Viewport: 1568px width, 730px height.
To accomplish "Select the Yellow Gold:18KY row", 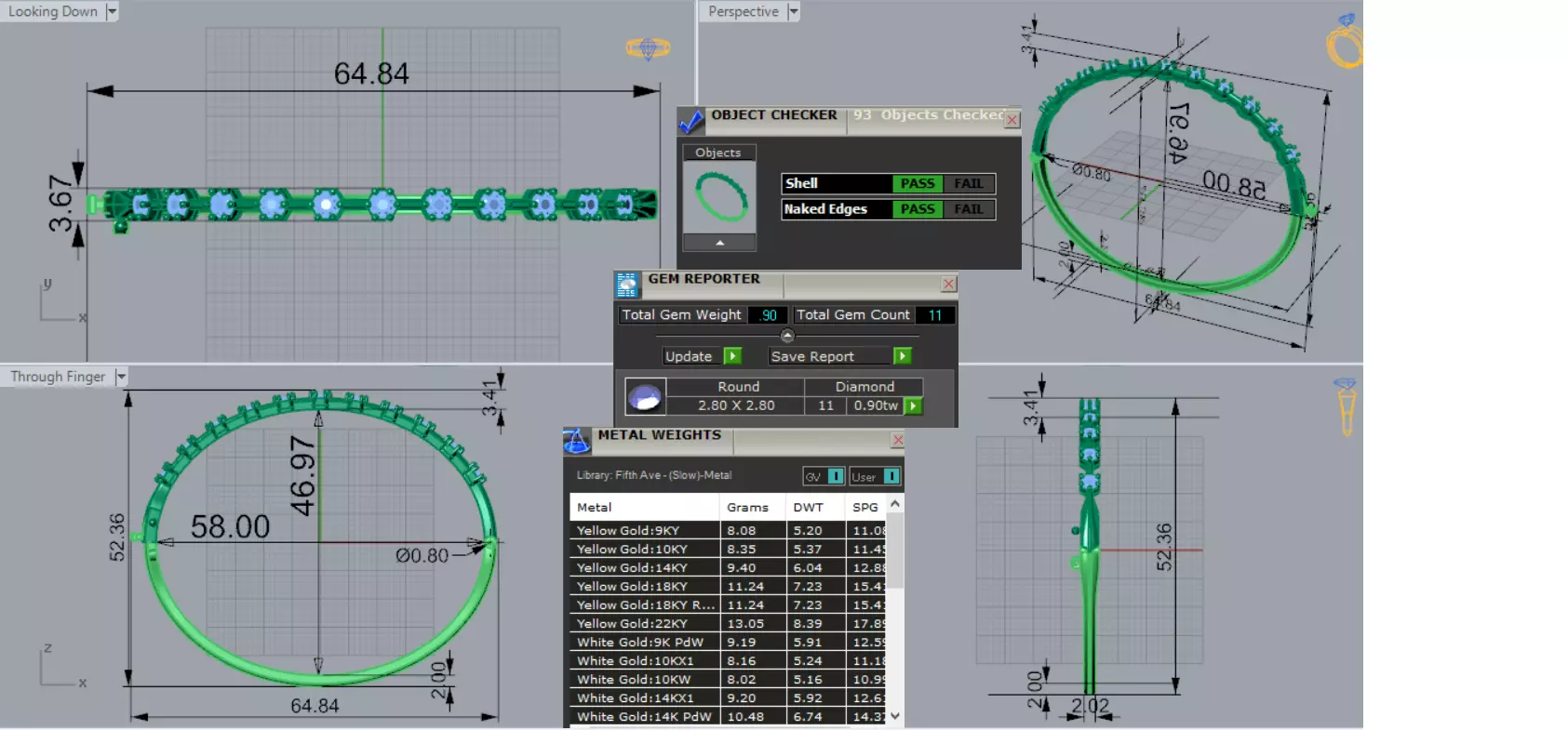I will point(728,586).
